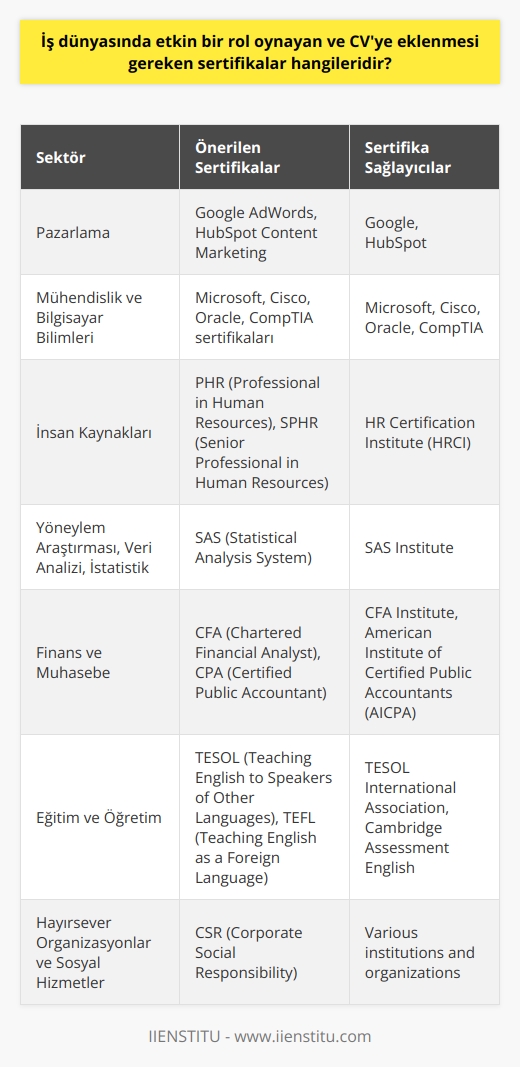The image size is (520, 1067).
Task: Open the www.iienstitu.com footer link
Action: click(x=301, y=1036)
